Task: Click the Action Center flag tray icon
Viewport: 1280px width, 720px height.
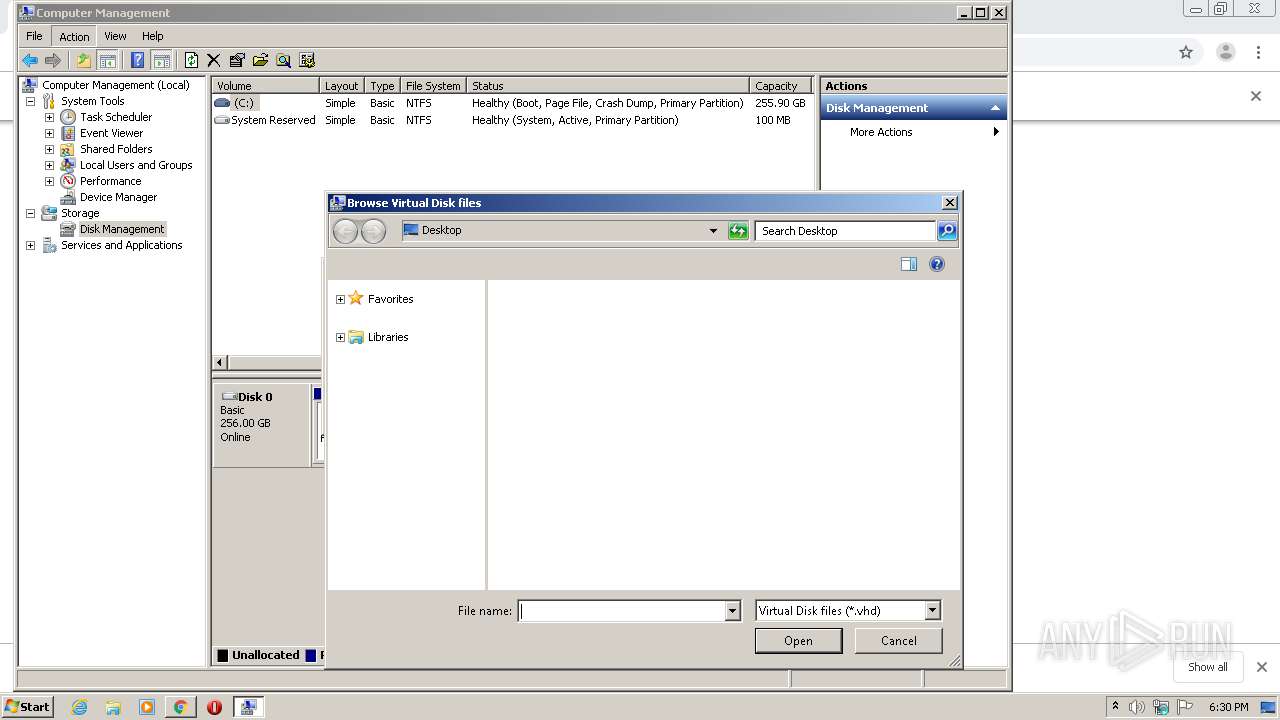Action: coord(1184,707)
